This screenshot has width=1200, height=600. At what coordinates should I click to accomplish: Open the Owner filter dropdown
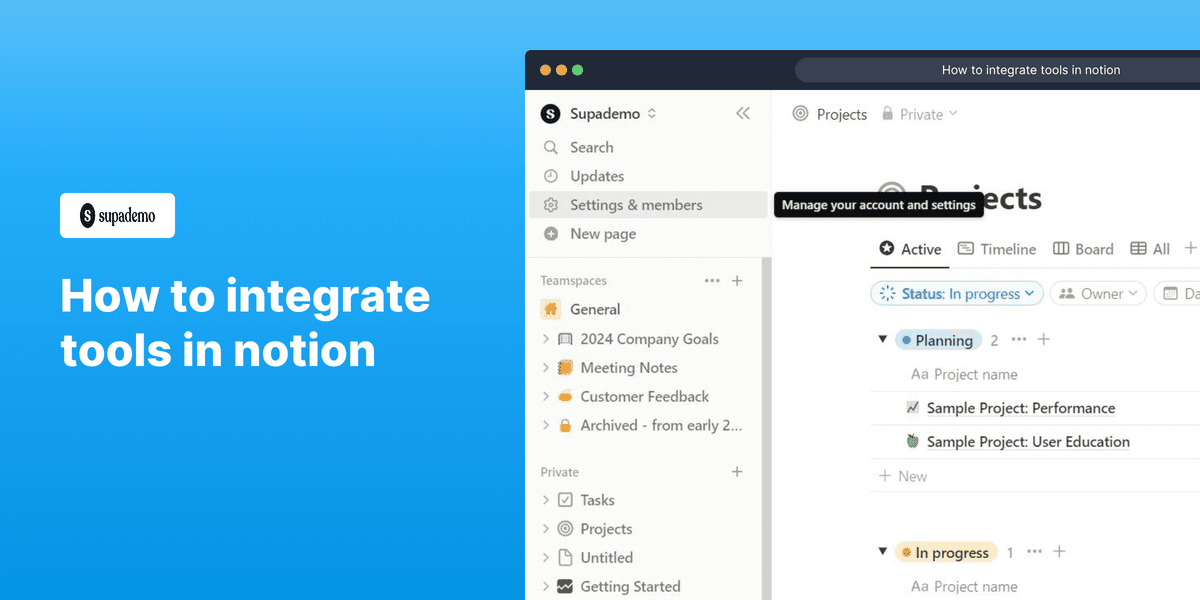point(1097,293)
